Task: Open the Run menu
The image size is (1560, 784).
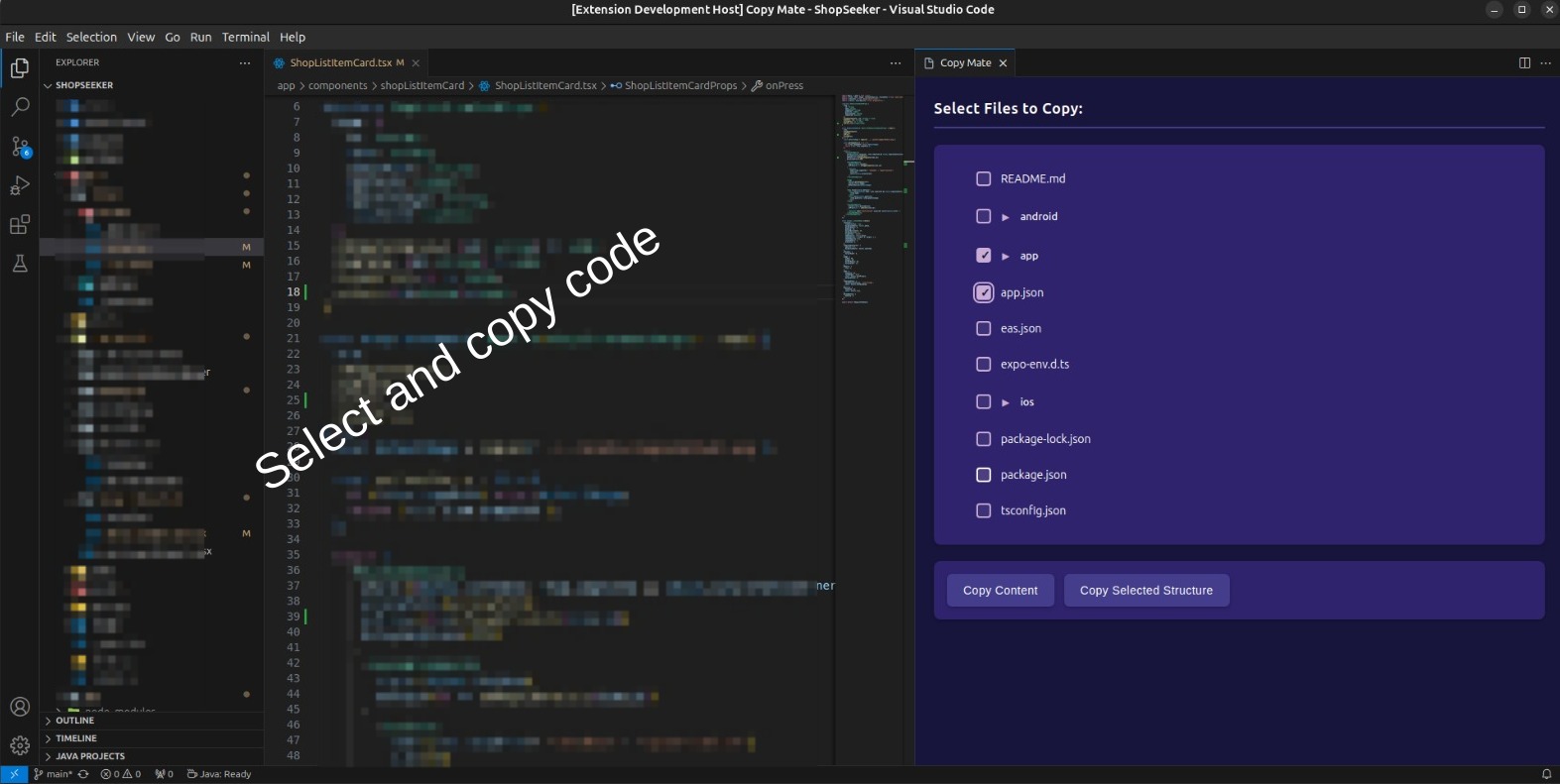Action: pos(200,37)
